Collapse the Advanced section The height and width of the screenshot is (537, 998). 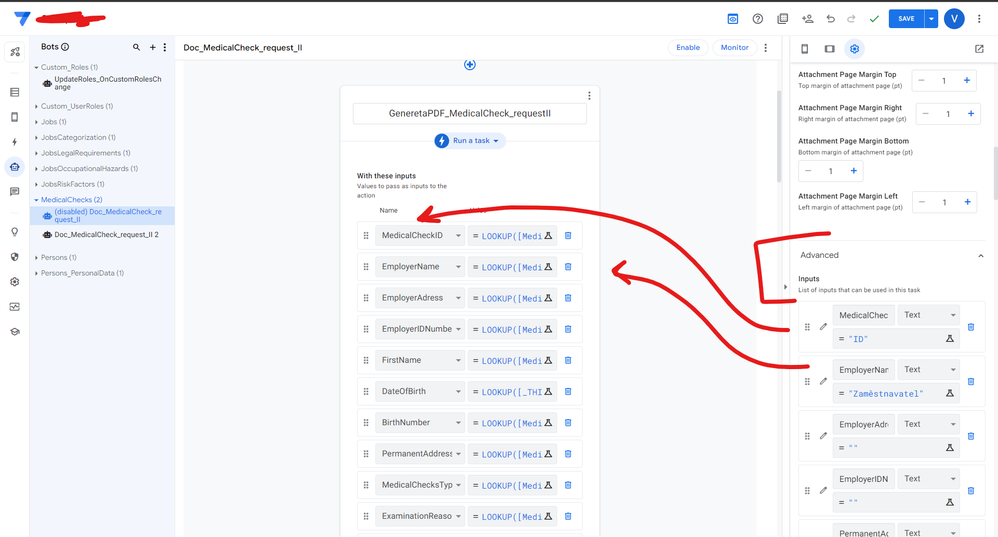point(981,256)
